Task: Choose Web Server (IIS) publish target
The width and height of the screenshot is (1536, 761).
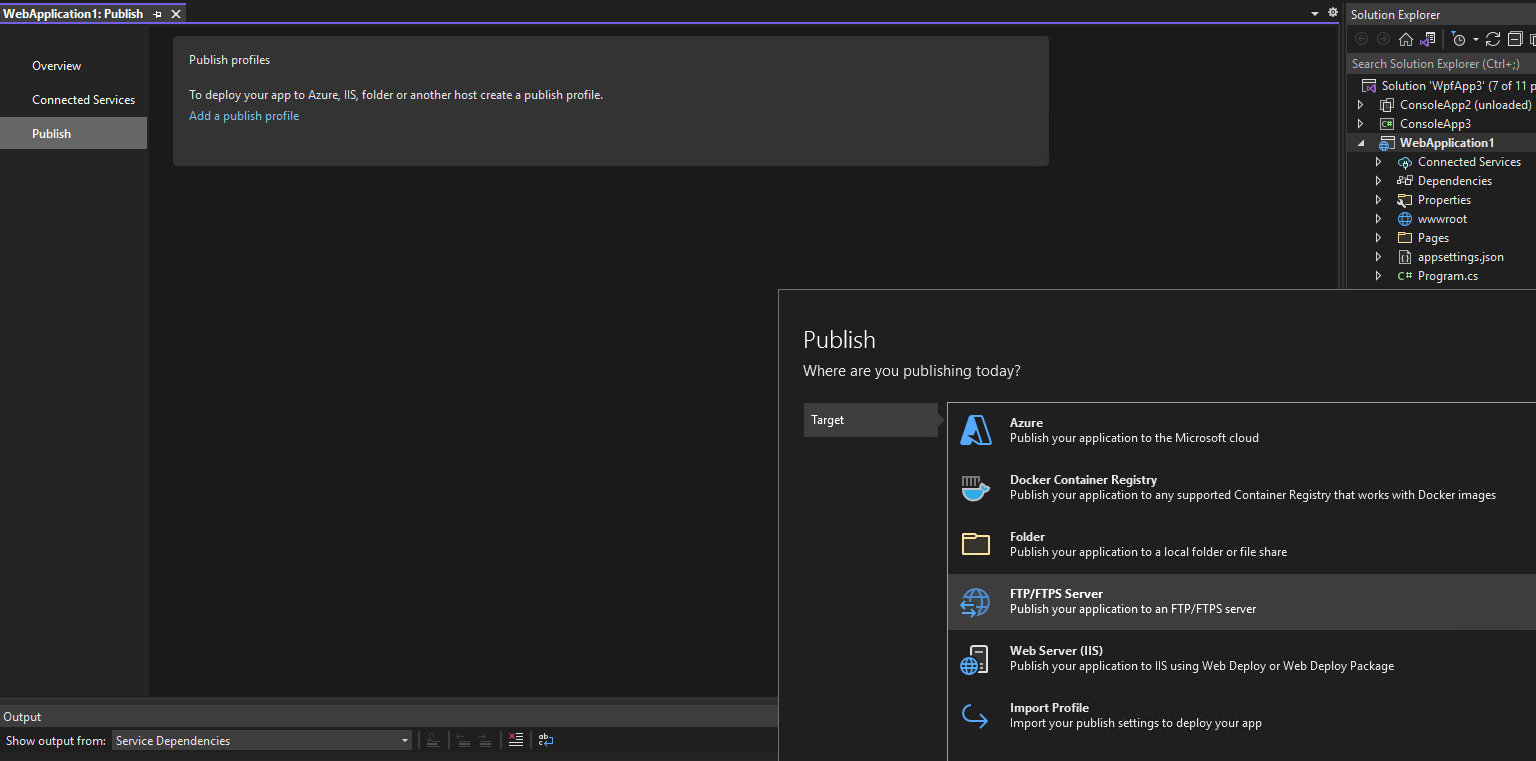Action: tap(1241, 658)
